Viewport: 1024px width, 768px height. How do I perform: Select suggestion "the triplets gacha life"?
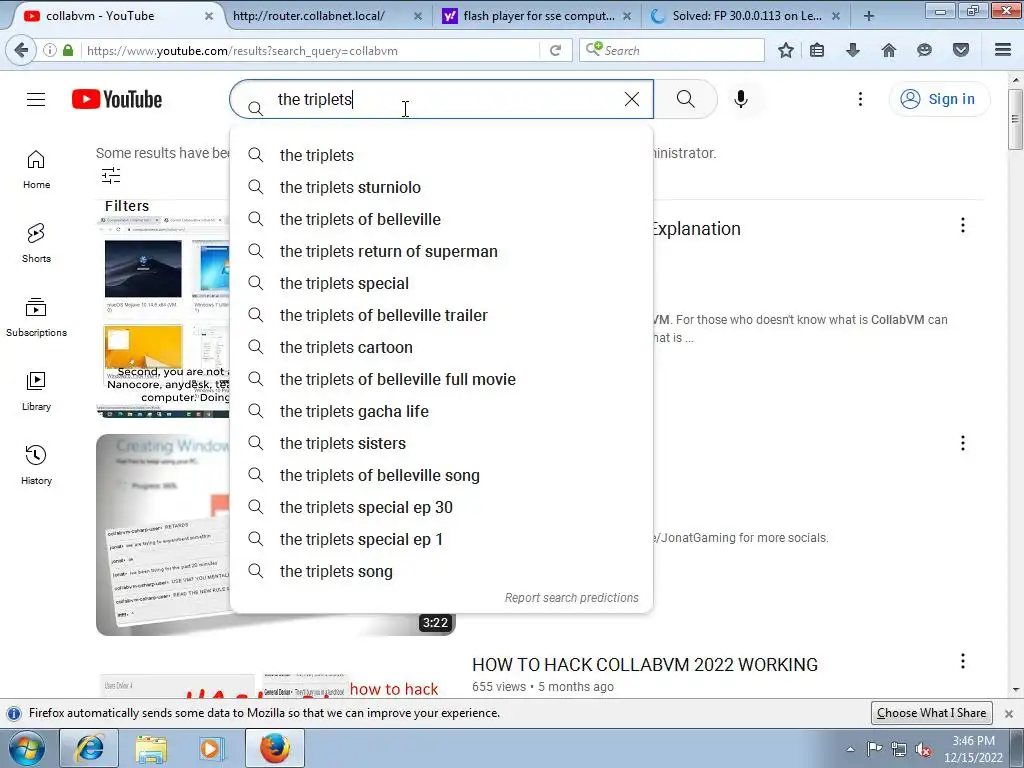[x=441, y=411]
